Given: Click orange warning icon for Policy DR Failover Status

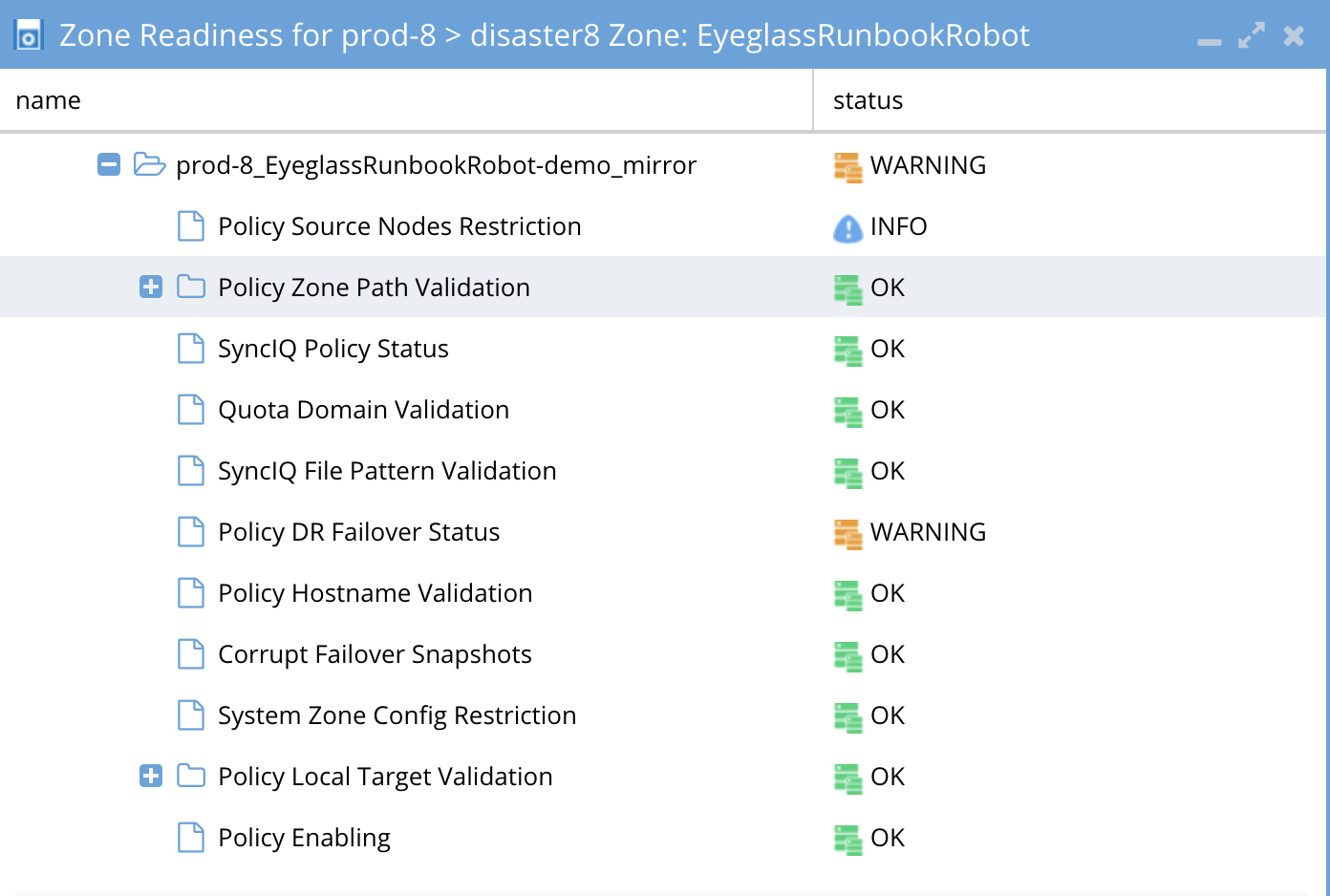Looking at the screenshot, I should click(x=847, y=534).
